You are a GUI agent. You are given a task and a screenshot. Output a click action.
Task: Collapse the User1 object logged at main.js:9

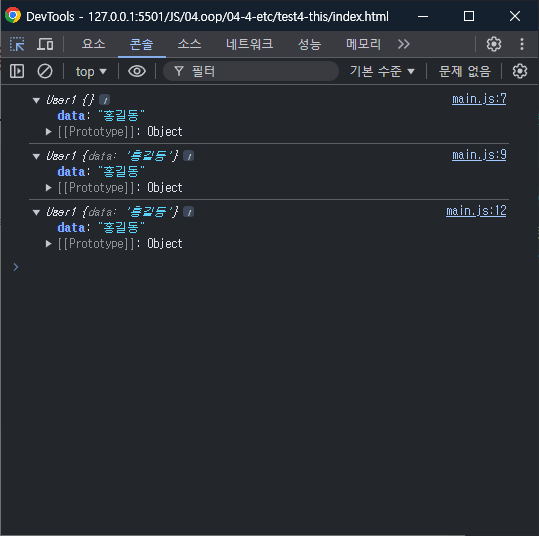[x=36, y=156]
